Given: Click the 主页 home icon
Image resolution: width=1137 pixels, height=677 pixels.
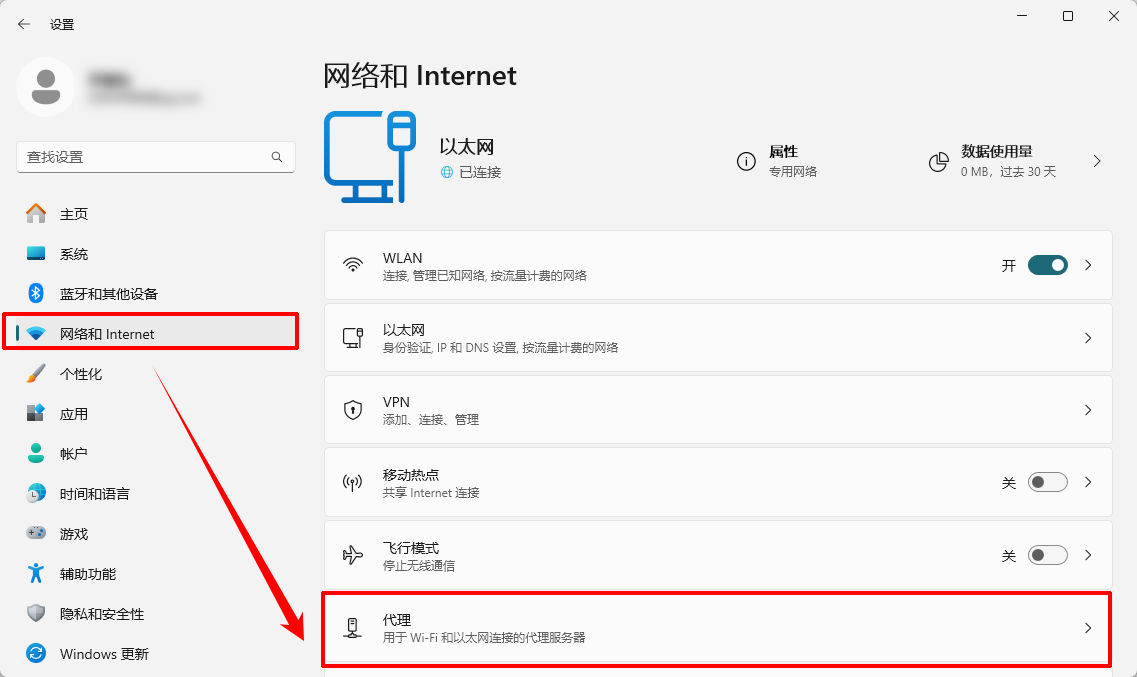Looking at the screenshot, I should pos(36,214).
